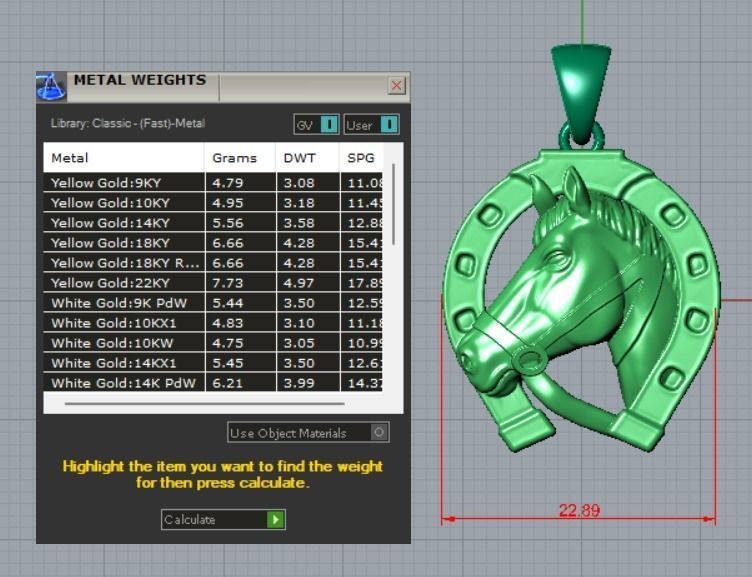Select the White Gold:10KW row

[x=213, y=343]
